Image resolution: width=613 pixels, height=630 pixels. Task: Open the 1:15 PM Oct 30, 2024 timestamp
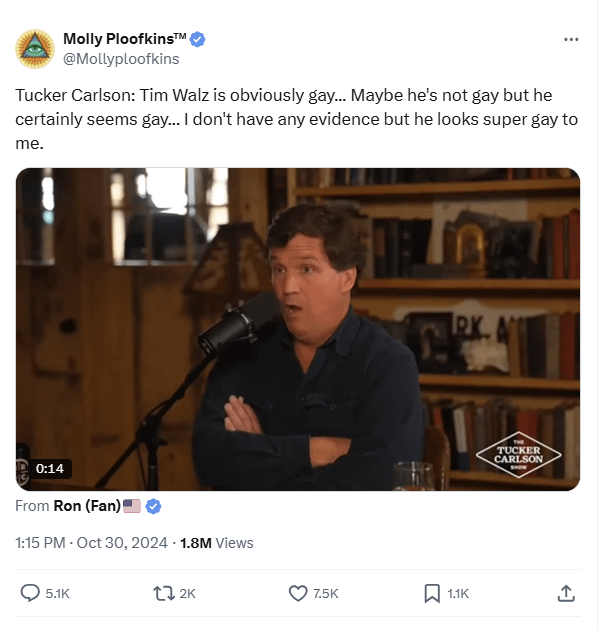91,543
